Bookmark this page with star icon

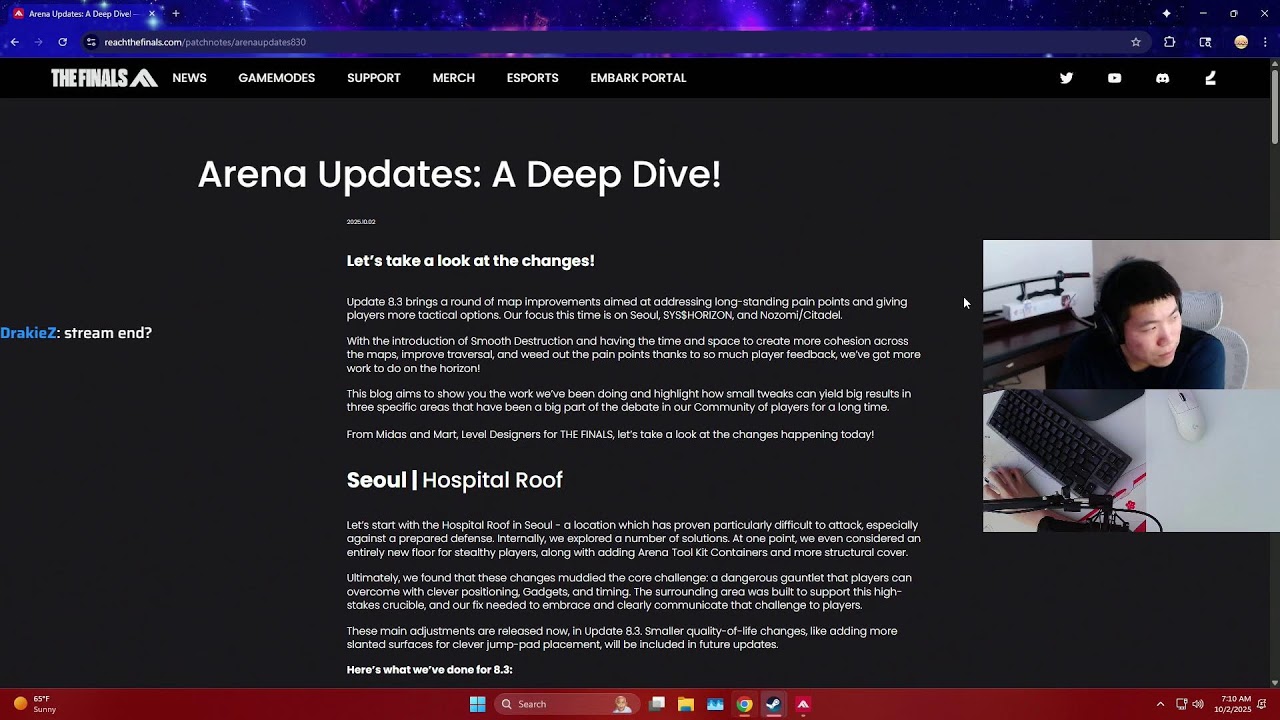coord(1136,42)
